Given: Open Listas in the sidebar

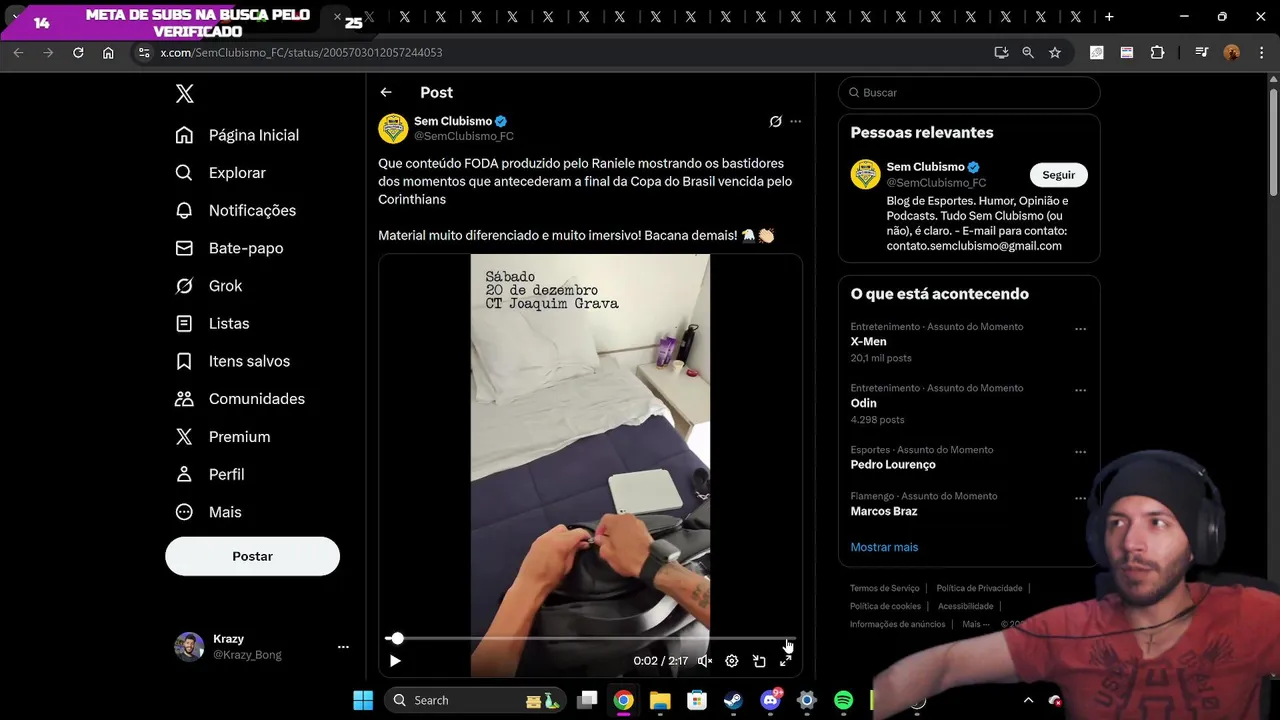Looking at the screenshot, I should [212, 323].
